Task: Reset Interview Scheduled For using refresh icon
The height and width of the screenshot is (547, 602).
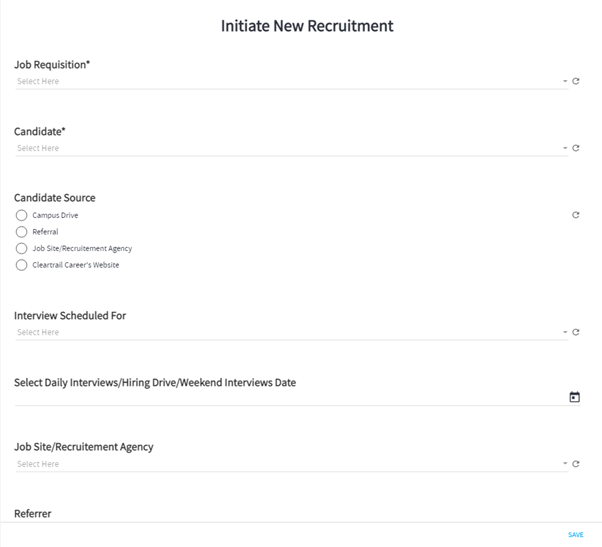Action: point(576,332)
